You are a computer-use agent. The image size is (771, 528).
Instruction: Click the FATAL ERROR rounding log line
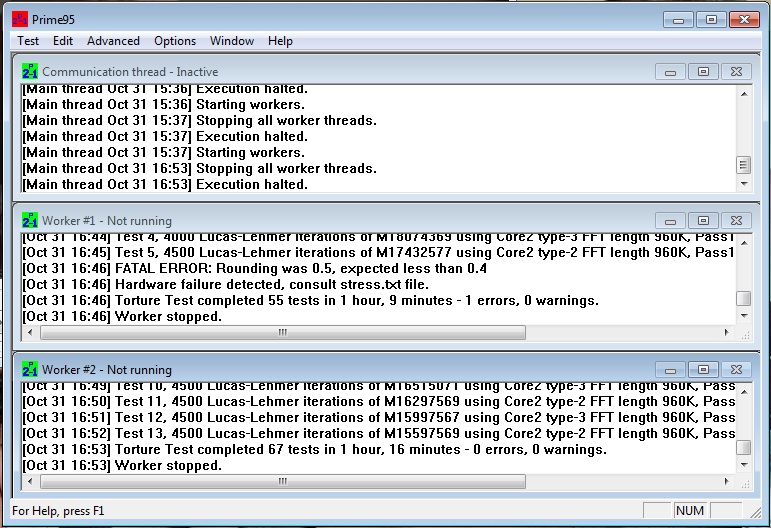tap(255, 268)
